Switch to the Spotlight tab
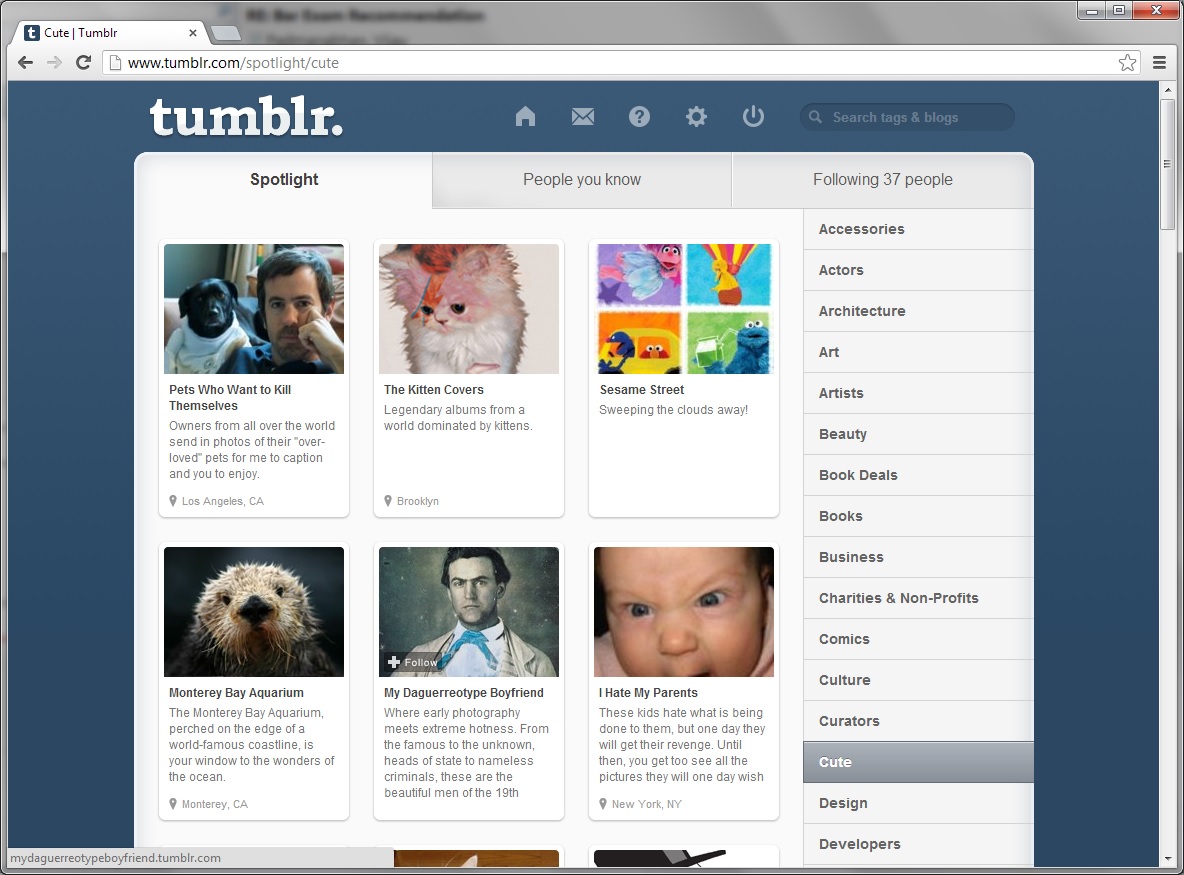 (x=284, y=180)
